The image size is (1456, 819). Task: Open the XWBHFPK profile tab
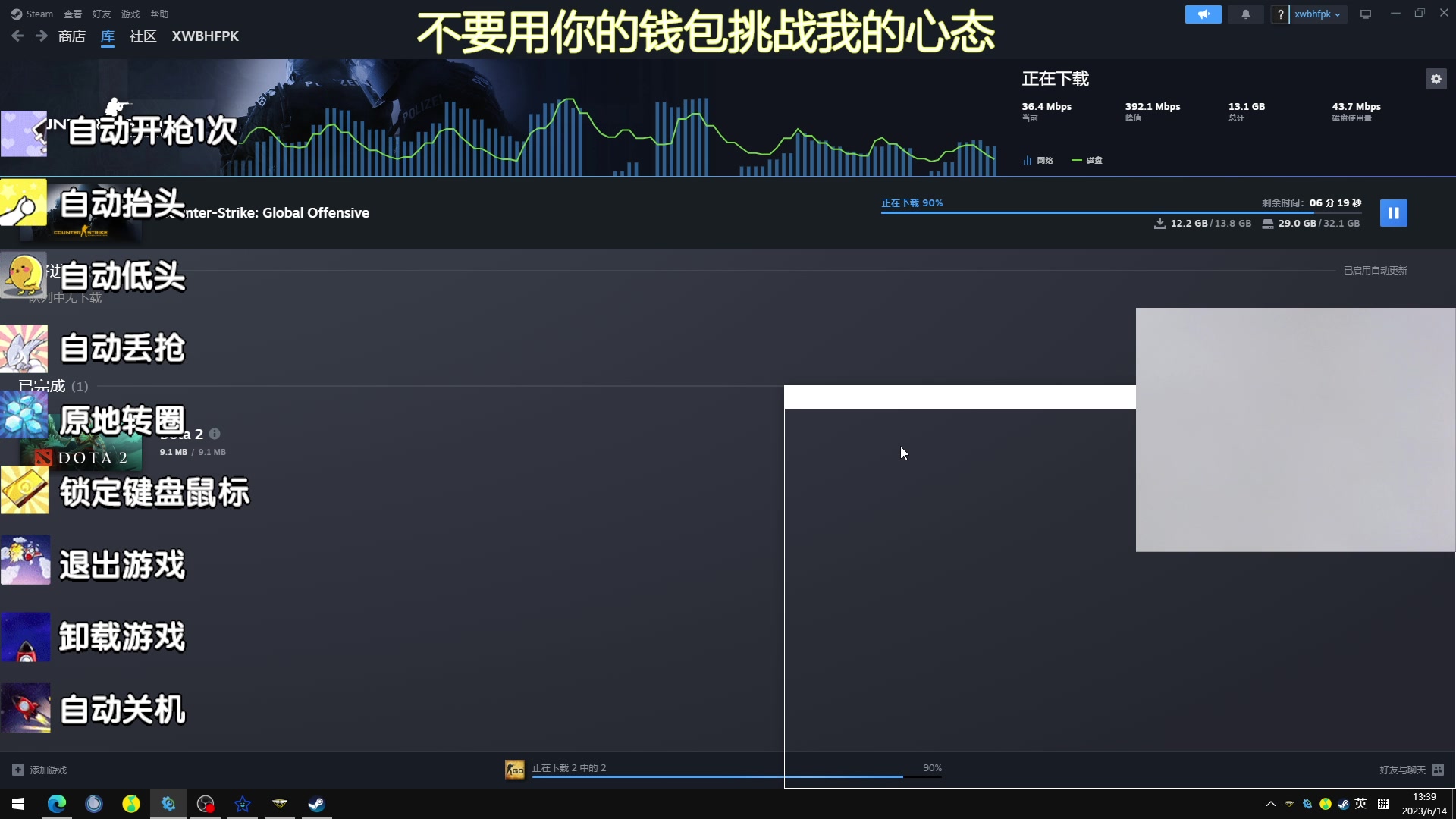pyautogui.click(x=205, y=36)
